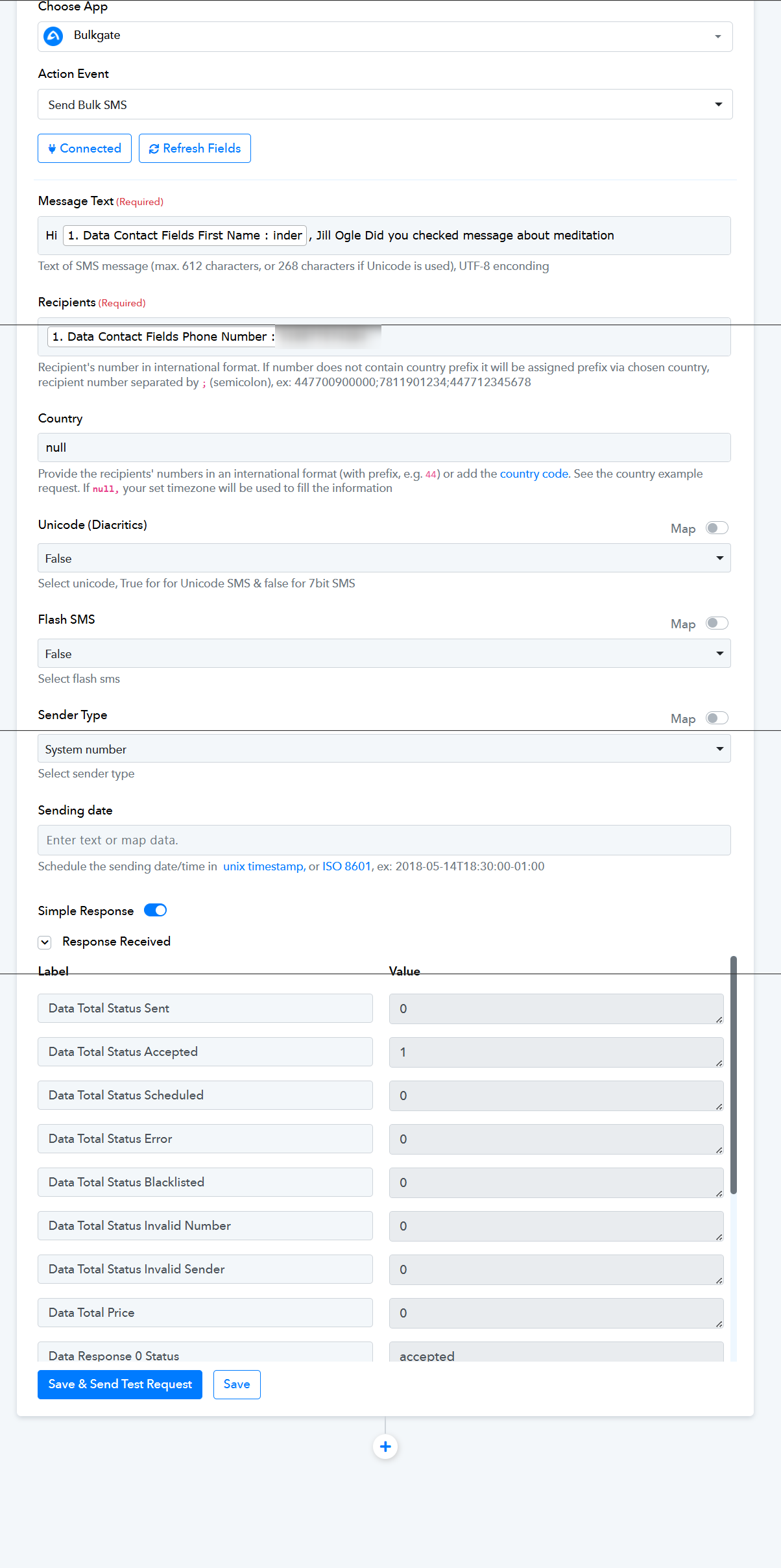
Task: Click the Sending date input field
Action: [x=384, y=840]
